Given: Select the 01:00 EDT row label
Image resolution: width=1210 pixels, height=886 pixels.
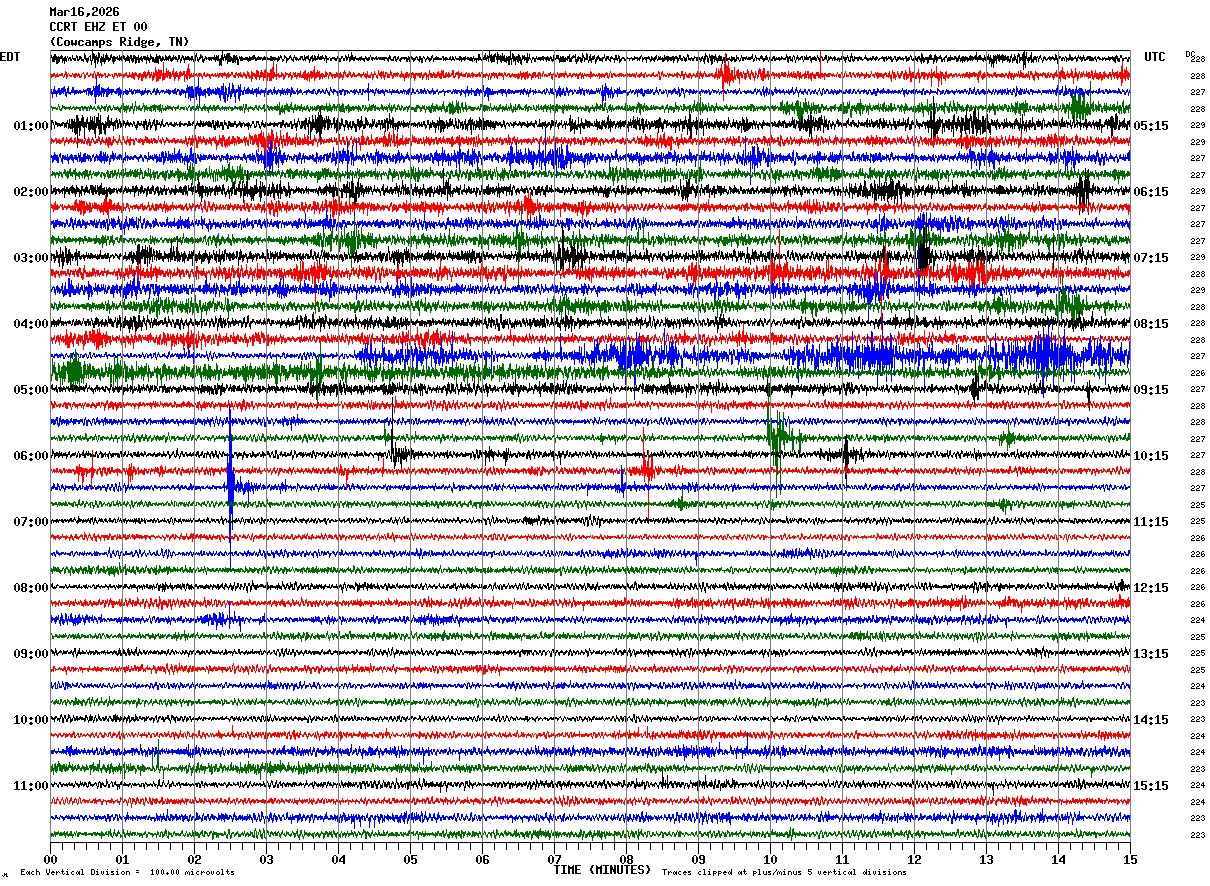Looking at the screenshot, I should [31, 126].
